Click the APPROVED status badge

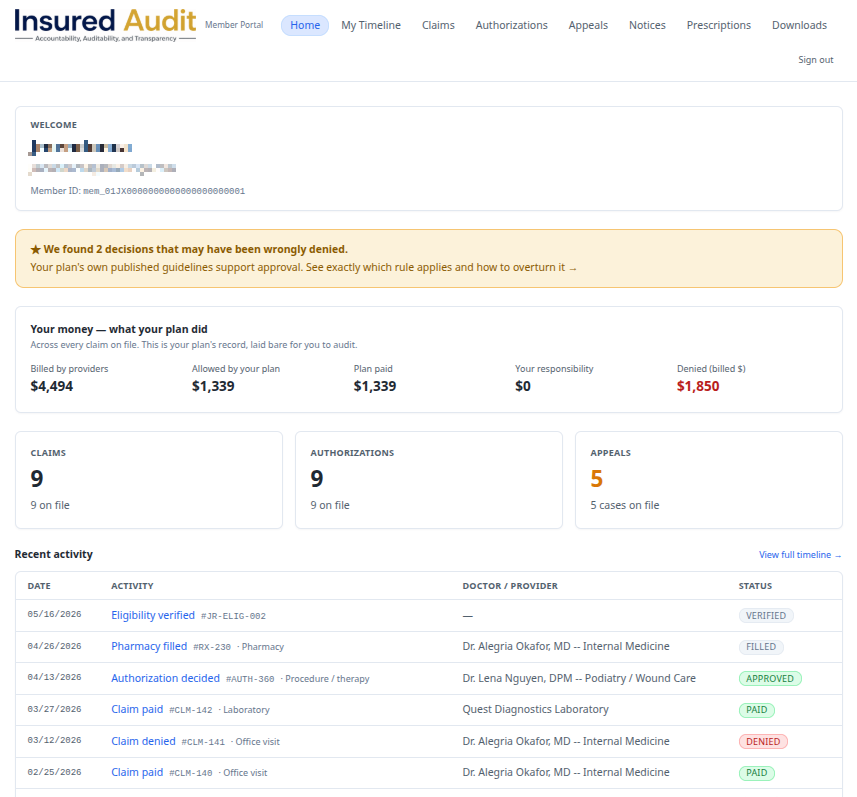tap(770, 678)
